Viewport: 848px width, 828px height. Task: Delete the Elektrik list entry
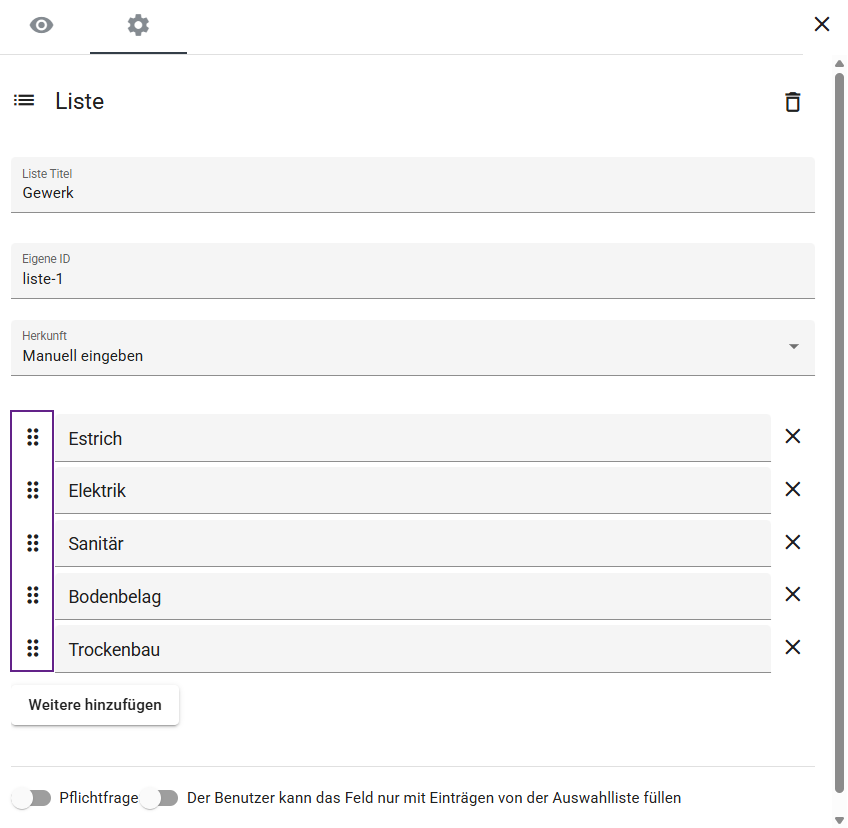(x=792, y=490)
